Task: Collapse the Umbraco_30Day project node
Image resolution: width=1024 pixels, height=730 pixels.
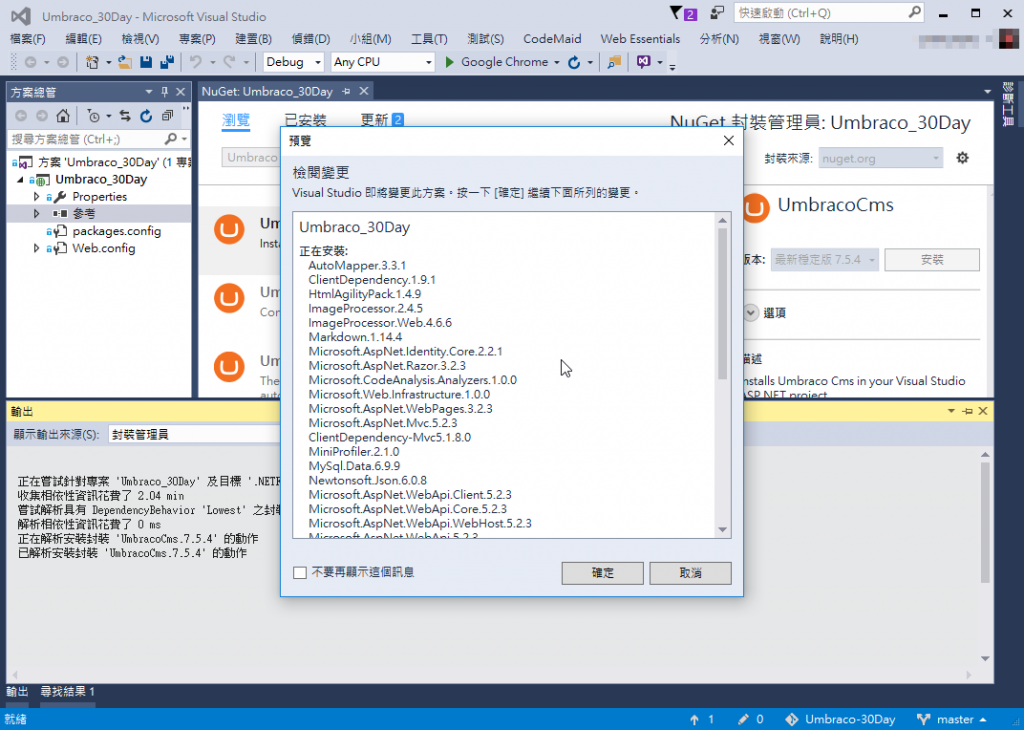Action: pos(20,179)
